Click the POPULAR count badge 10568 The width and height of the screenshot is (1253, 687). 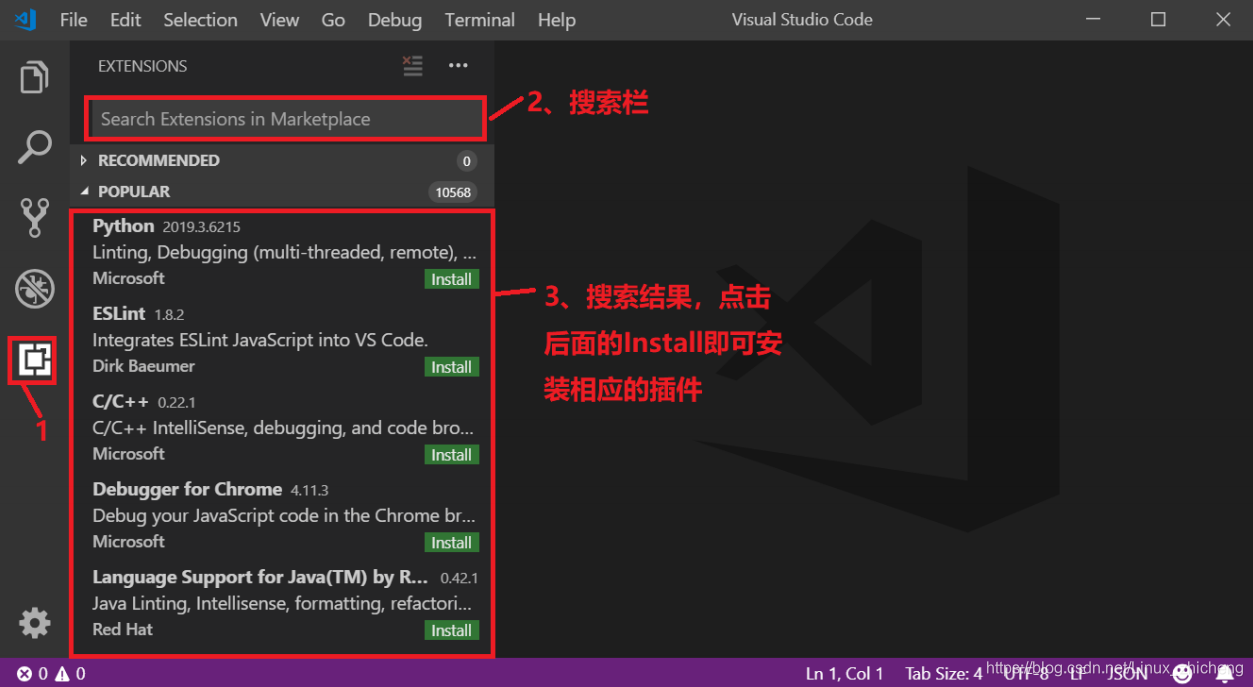(x=453, y=192)
